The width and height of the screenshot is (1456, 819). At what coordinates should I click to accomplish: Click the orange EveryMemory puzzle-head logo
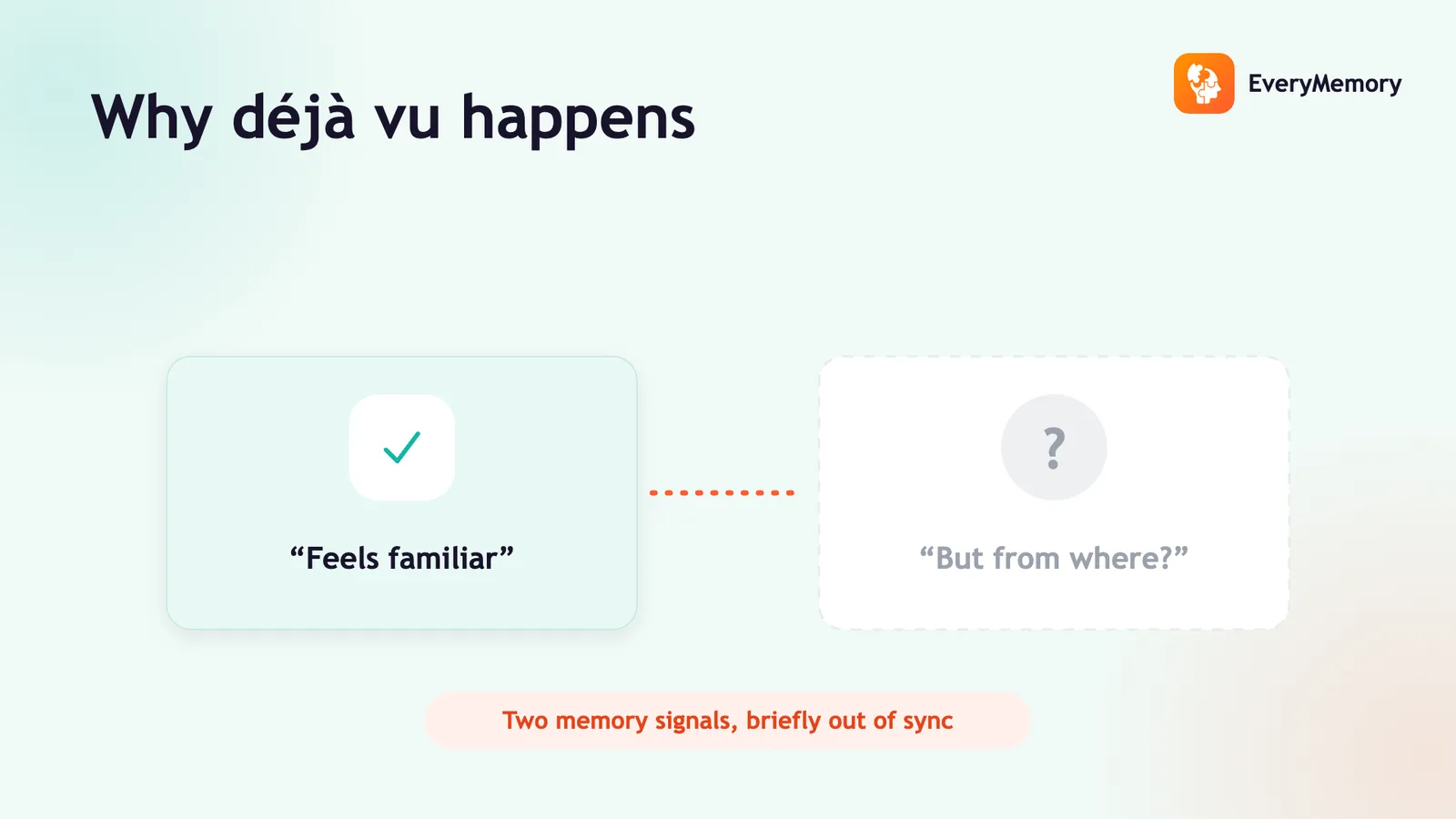coord(1204,84)
